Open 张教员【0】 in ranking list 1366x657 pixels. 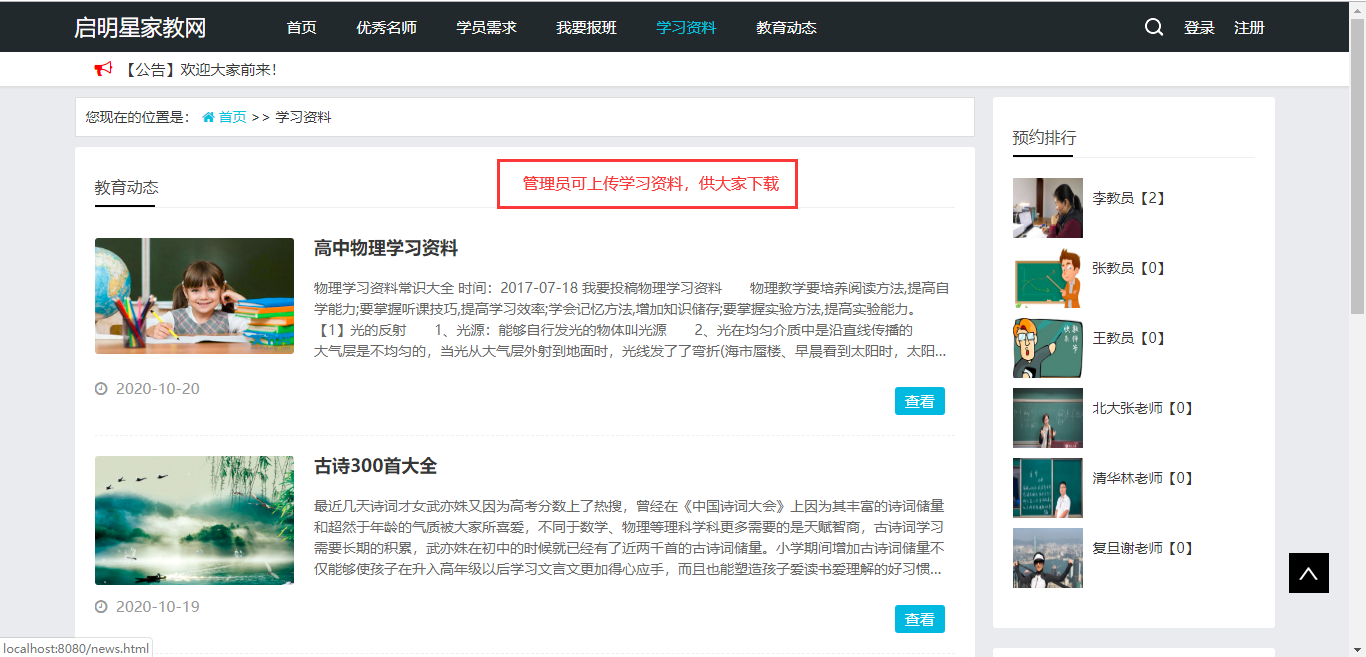[1129, 268]
